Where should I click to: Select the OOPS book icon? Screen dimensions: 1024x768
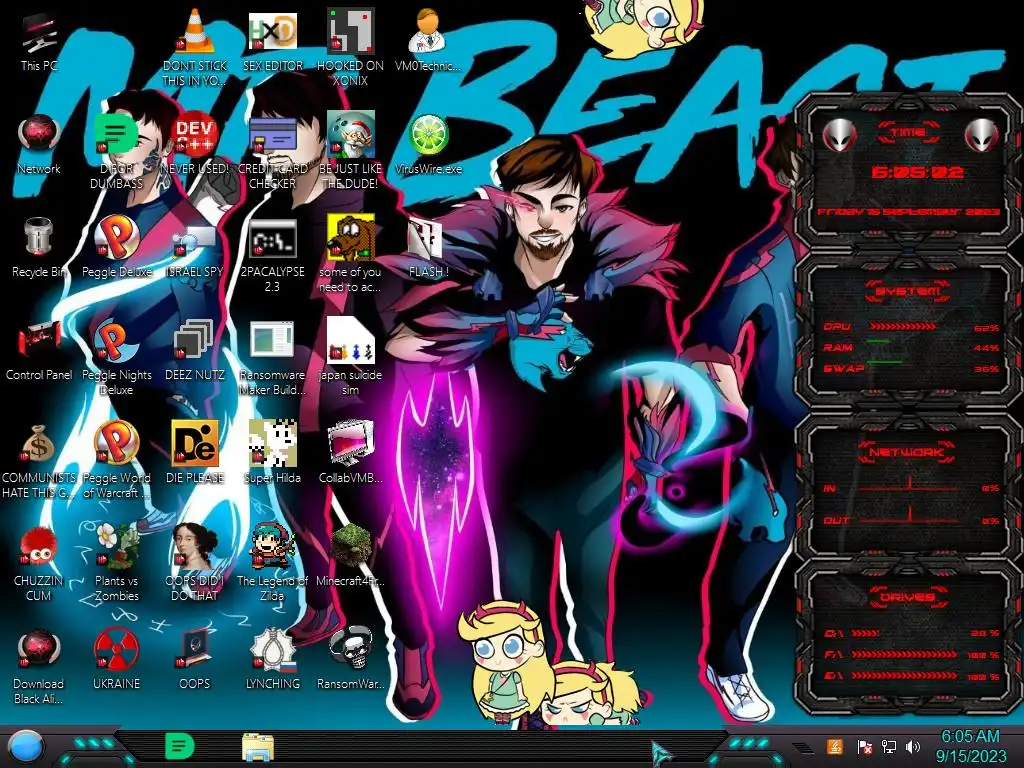(195, 659)
